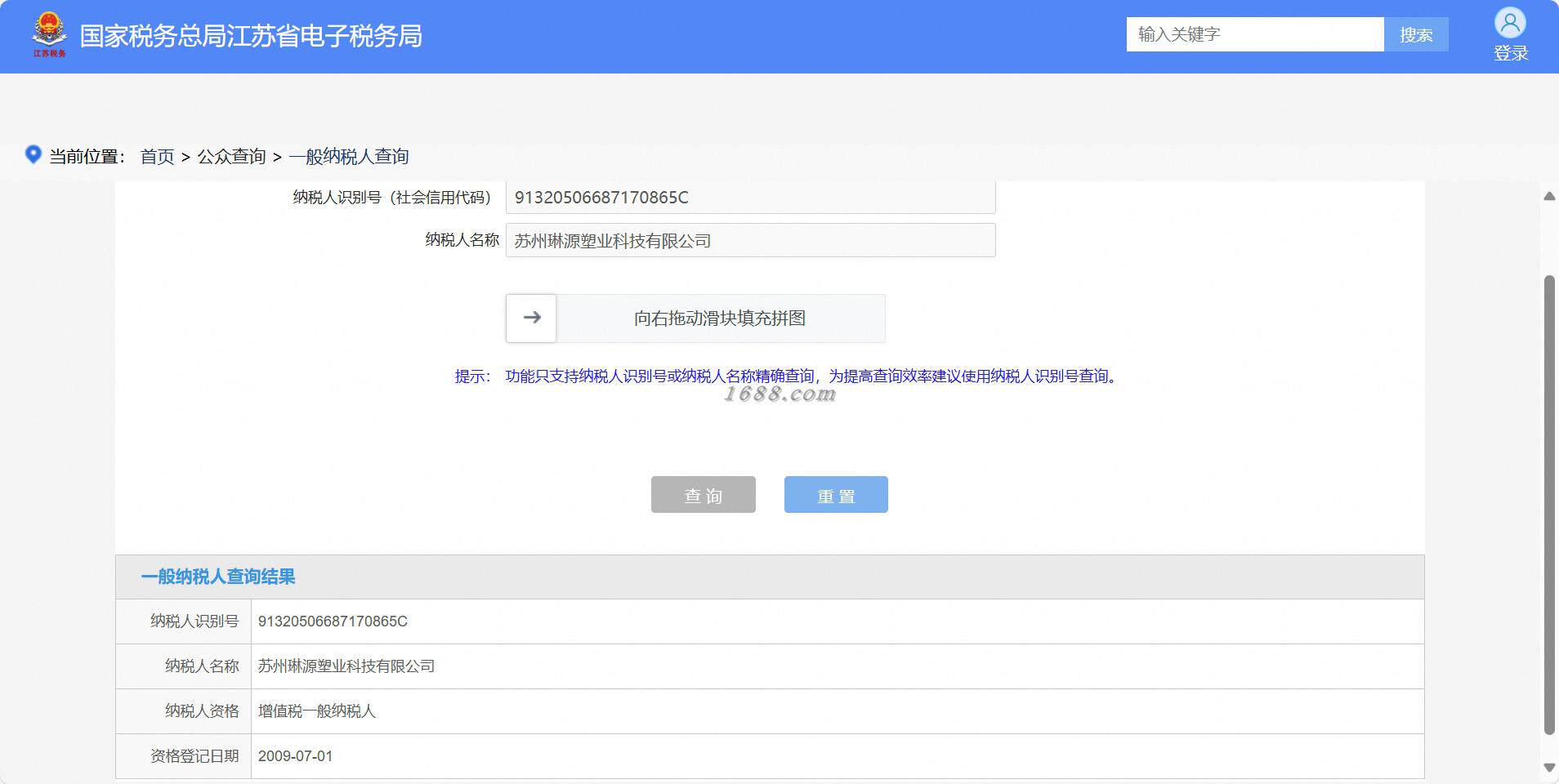Select result value 增值税一般纳税人
Viewport: 1559px width, 784px height.
click(317, 711)
